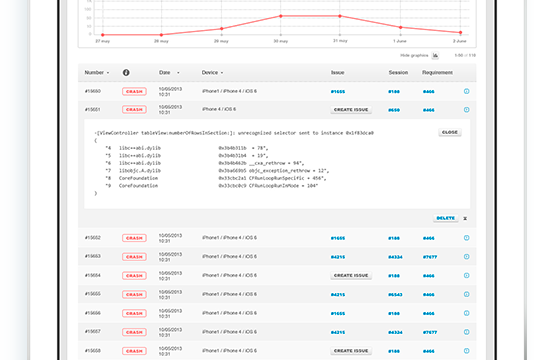Click Create Issue button for row #15651
The height and width of the screenshot is (360, 534).
[351, 110]
